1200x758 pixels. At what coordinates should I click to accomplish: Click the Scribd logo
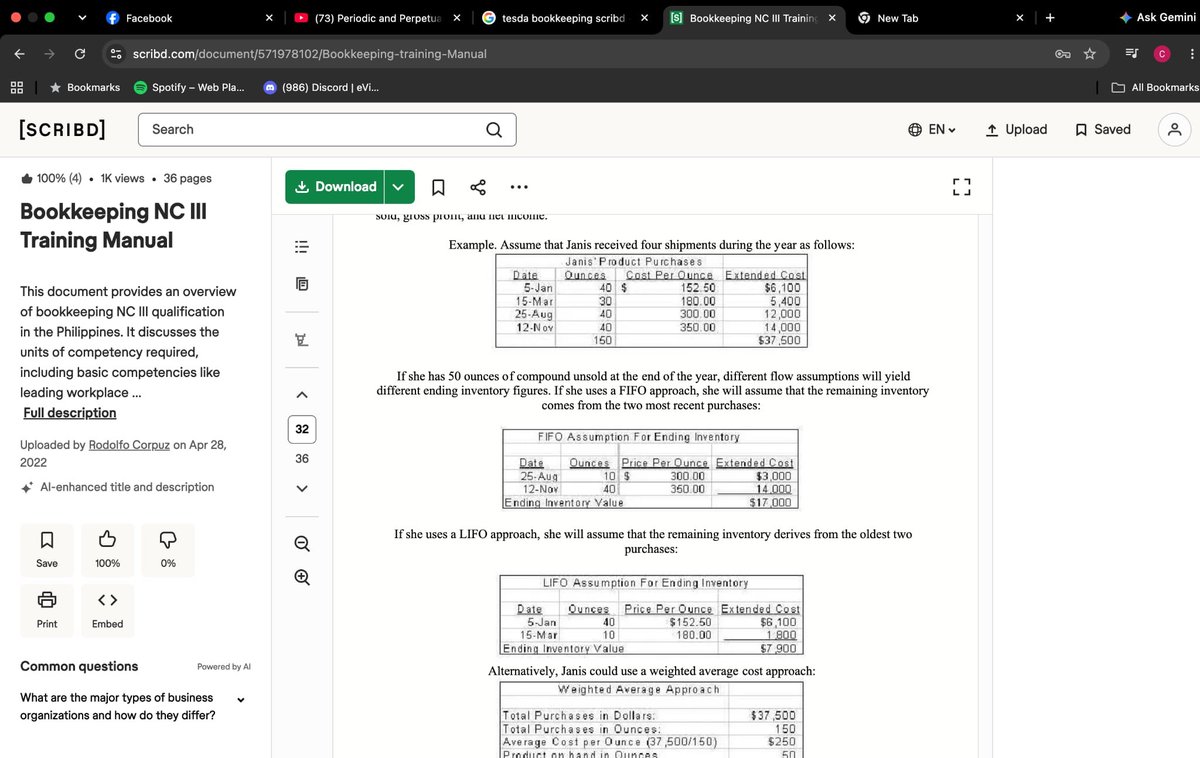pyautogui.click(x=62, y=129)
